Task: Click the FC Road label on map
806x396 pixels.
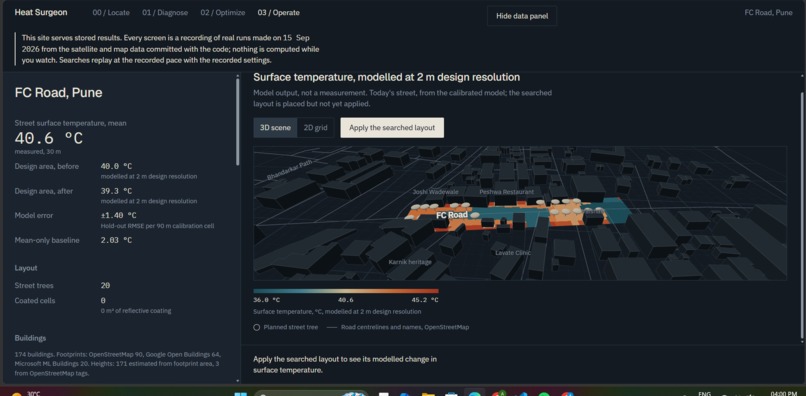Action: [451, 215]
